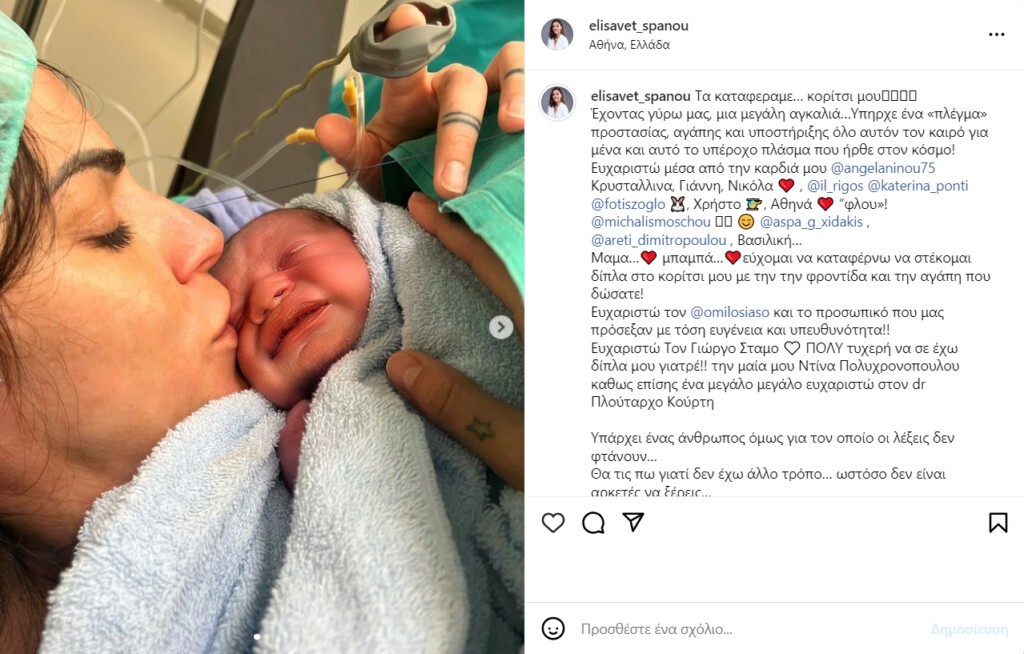The image size is (1024, 654).
Task: Open elisavet_spanou username in header
Action: click(x=638, y=25)
